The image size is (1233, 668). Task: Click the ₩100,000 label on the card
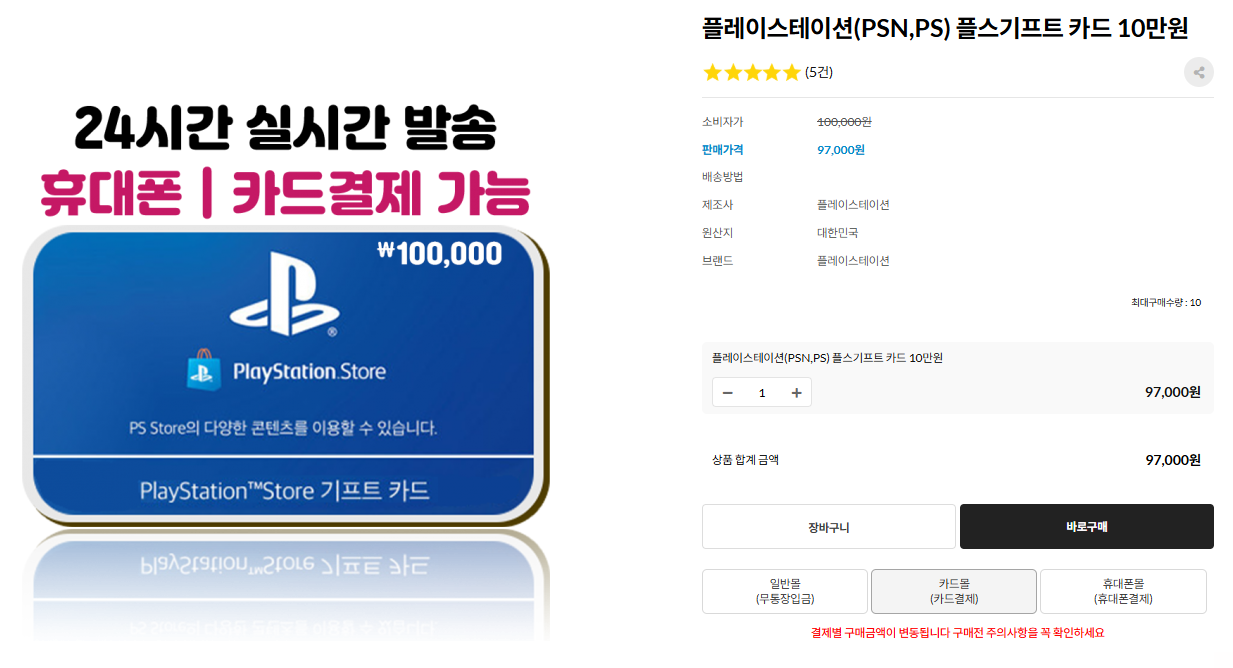coord(440,254)
